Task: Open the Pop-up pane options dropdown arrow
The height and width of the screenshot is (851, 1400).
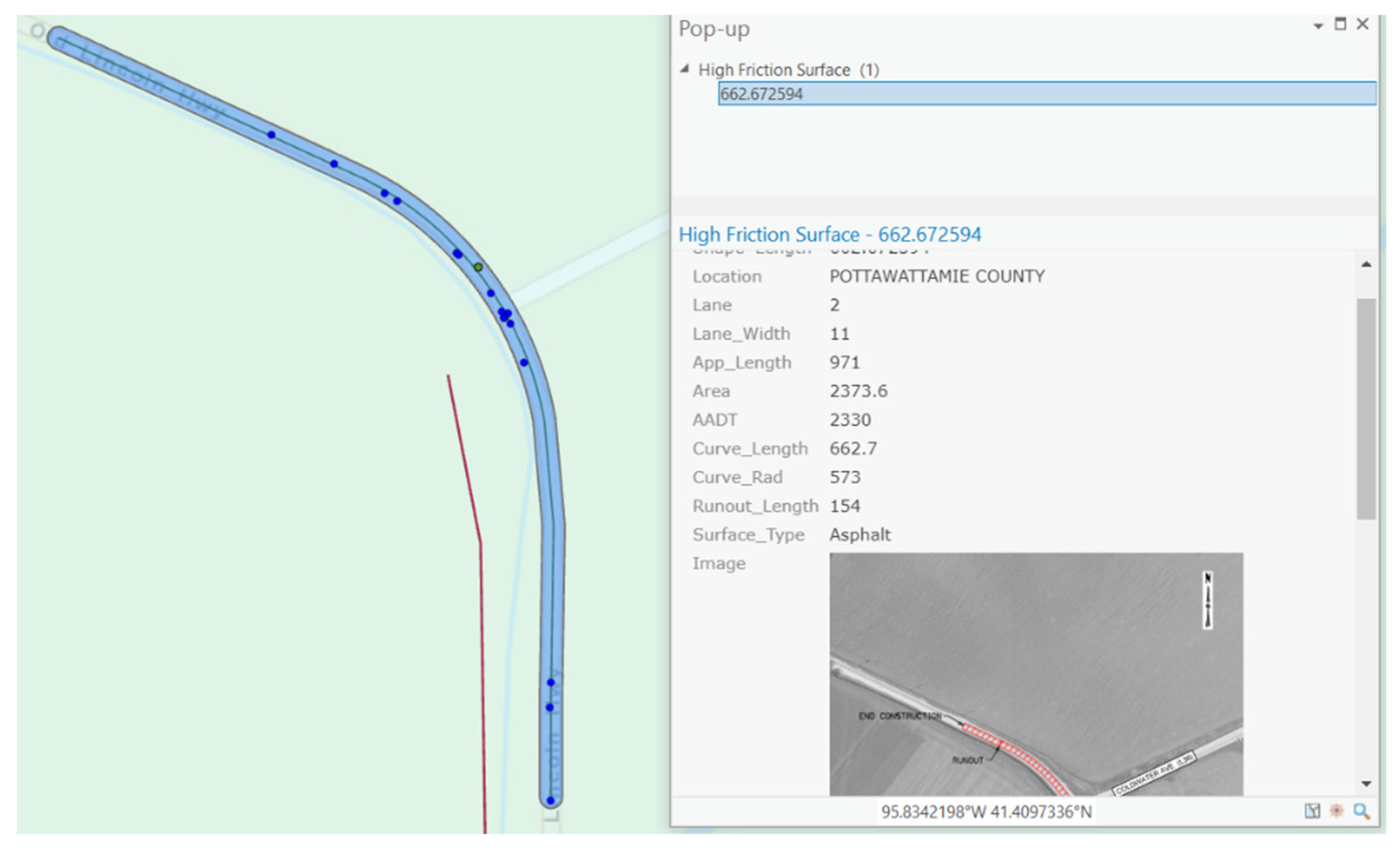Action: click(1318, 26)
